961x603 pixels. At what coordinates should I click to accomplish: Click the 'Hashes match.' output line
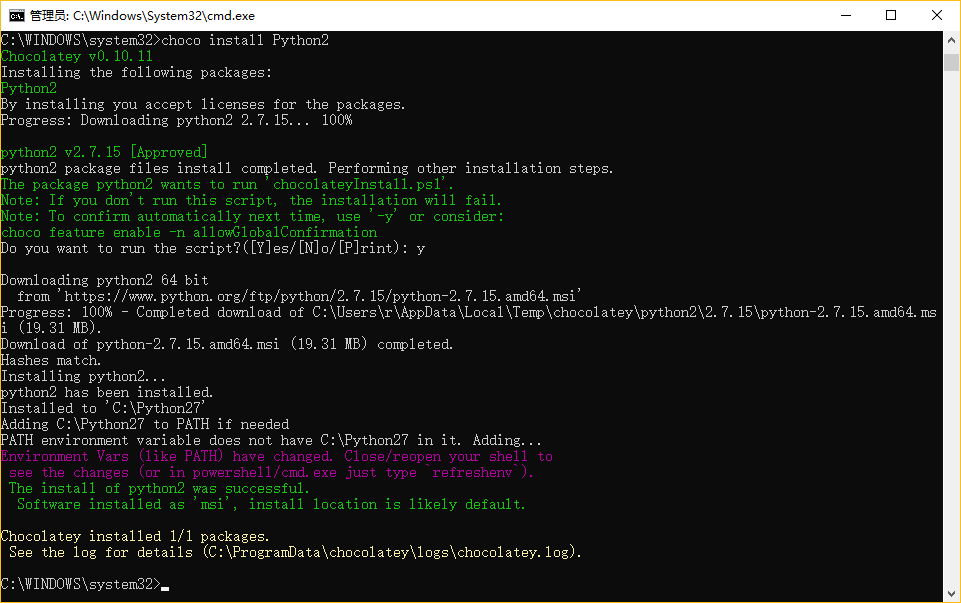click(x=51, y=360)
